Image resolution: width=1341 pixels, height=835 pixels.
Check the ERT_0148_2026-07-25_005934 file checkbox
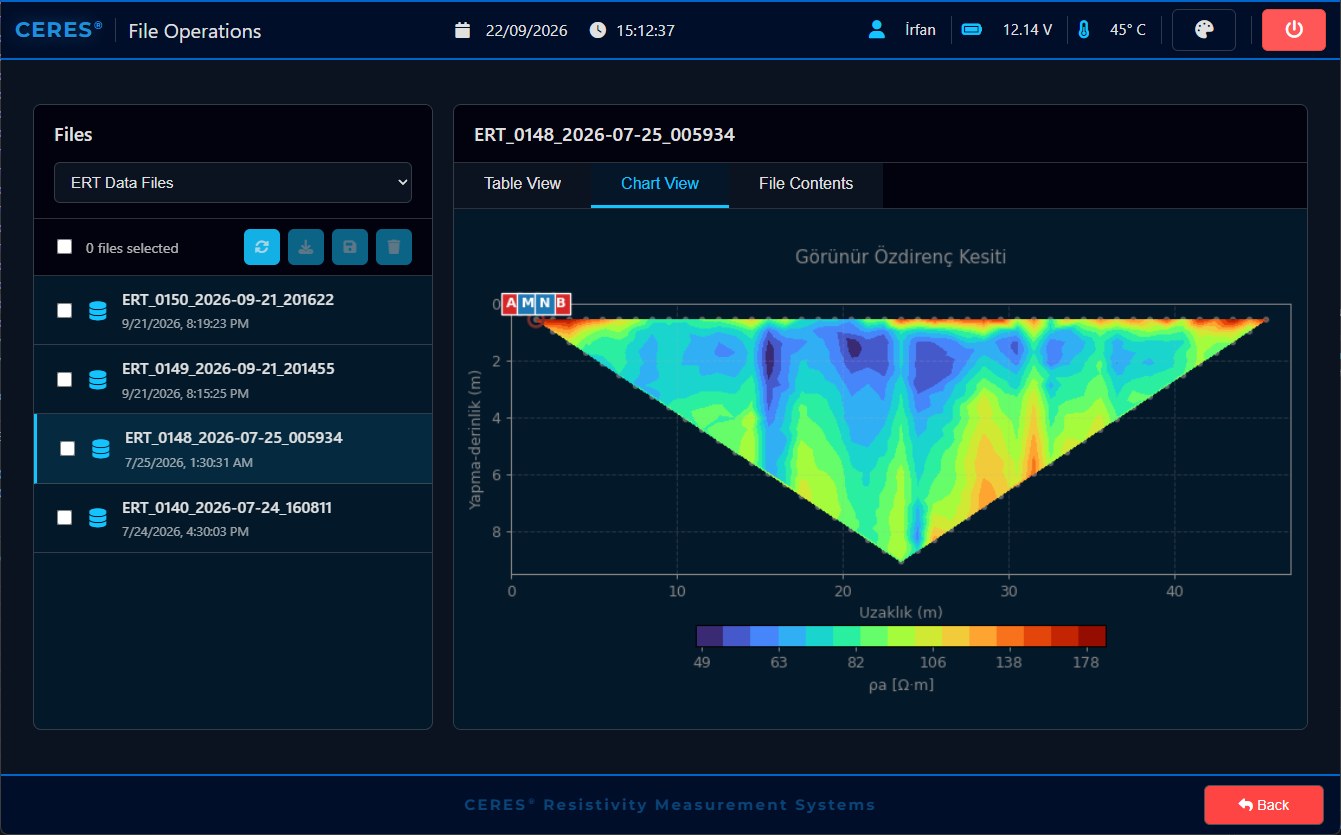click(67, 449)
